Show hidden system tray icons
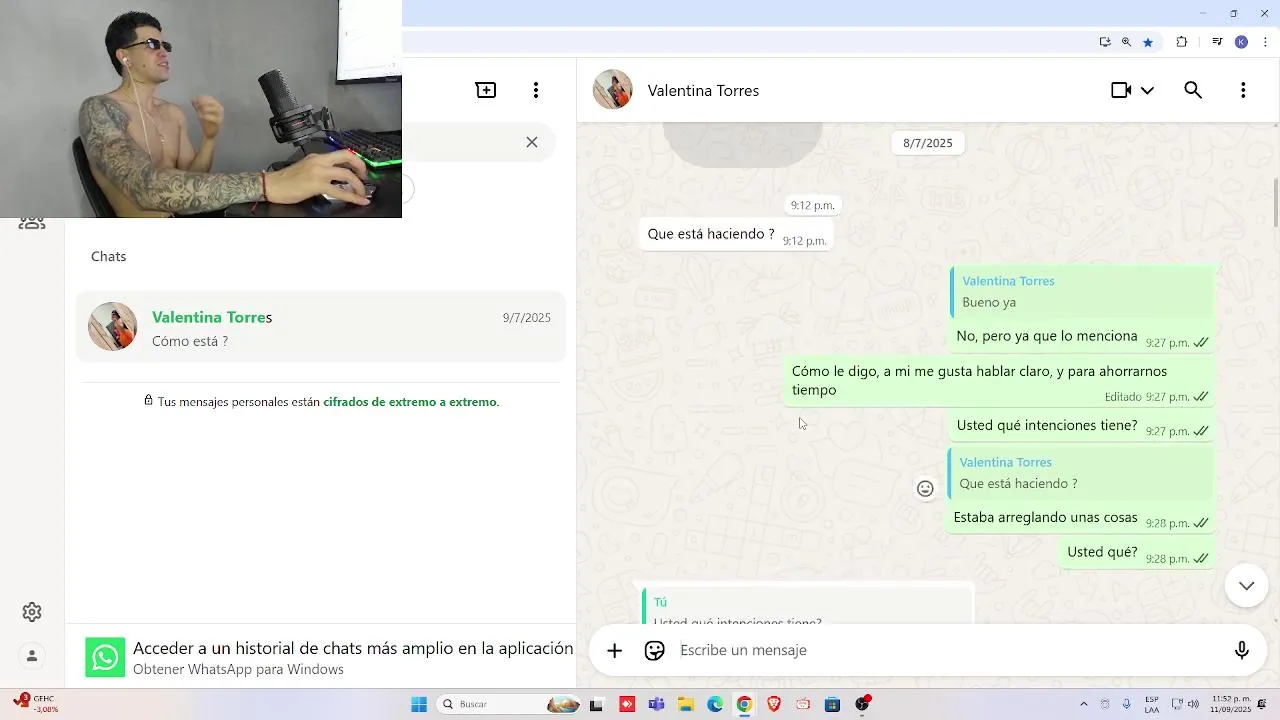The width and height of the screenshot is (1280, 720). pos(1084,704)
